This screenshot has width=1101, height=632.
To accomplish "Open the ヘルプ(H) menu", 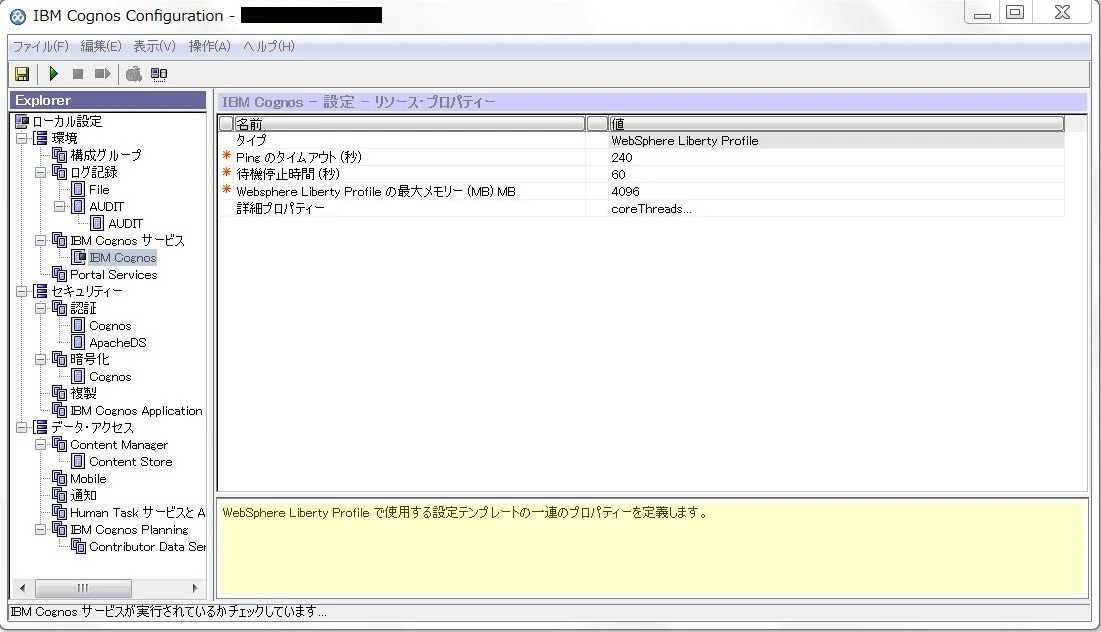I will click(269, 46).
